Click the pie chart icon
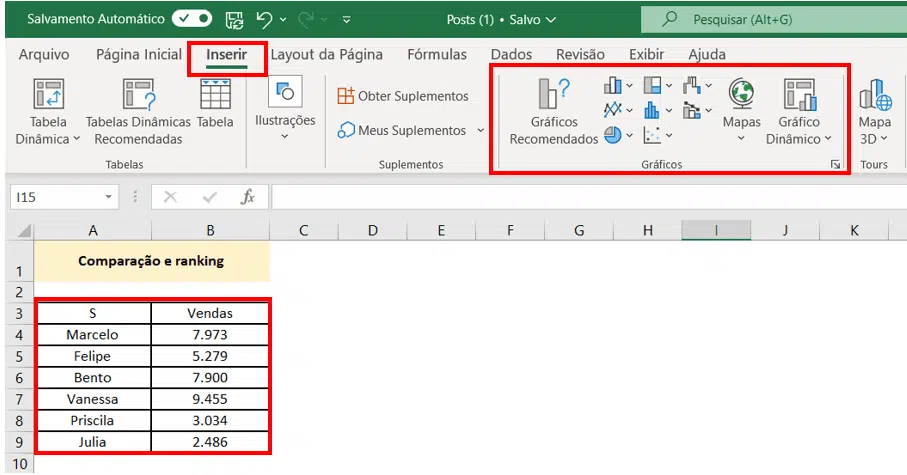This screenshot has width=907, height=475. click(613, 135)
